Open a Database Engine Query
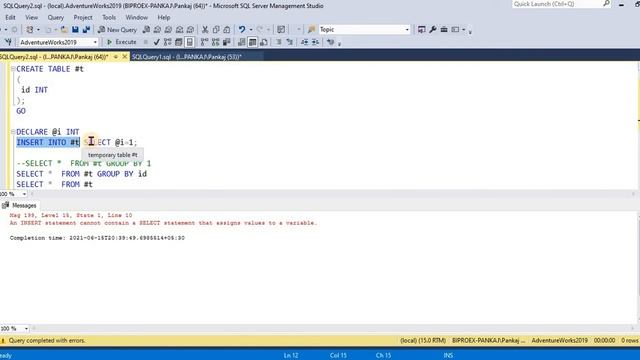The width and height of the screenshot is (640, 360). click(x=146, y=29)
